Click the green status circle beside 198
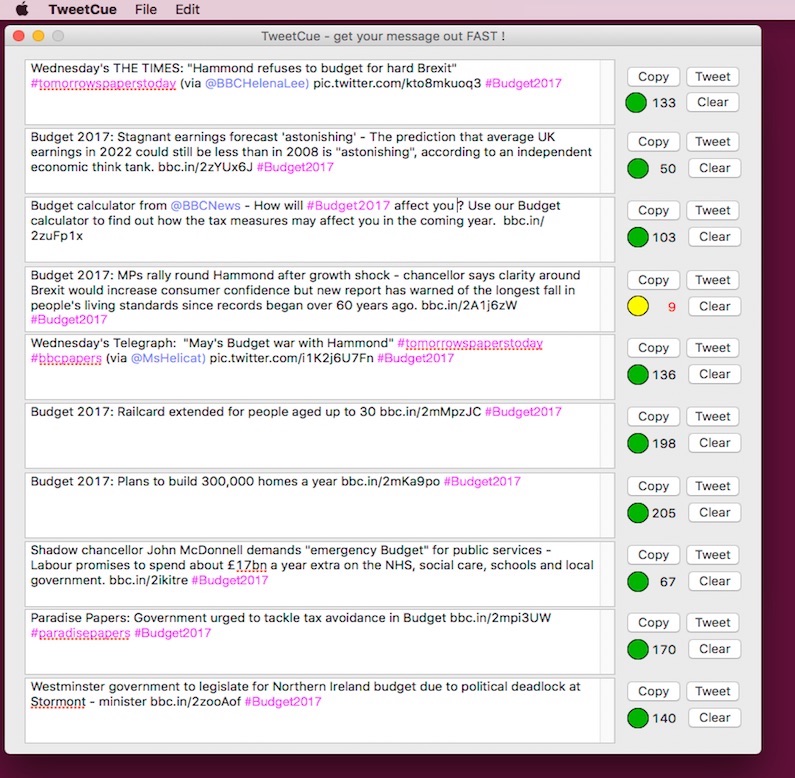 638,443
